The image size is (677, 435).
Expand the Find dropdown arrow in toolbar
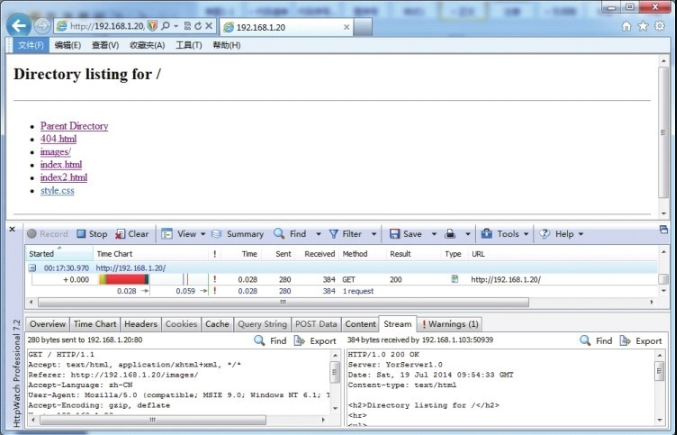coord(319,234)
